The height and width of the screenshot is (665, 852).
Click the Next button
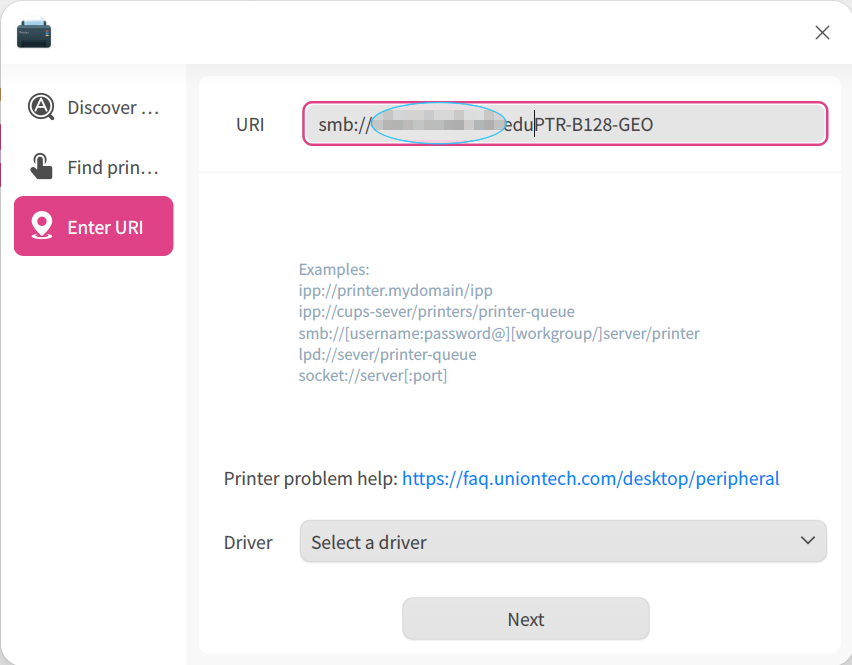click(x=525, y=619)
